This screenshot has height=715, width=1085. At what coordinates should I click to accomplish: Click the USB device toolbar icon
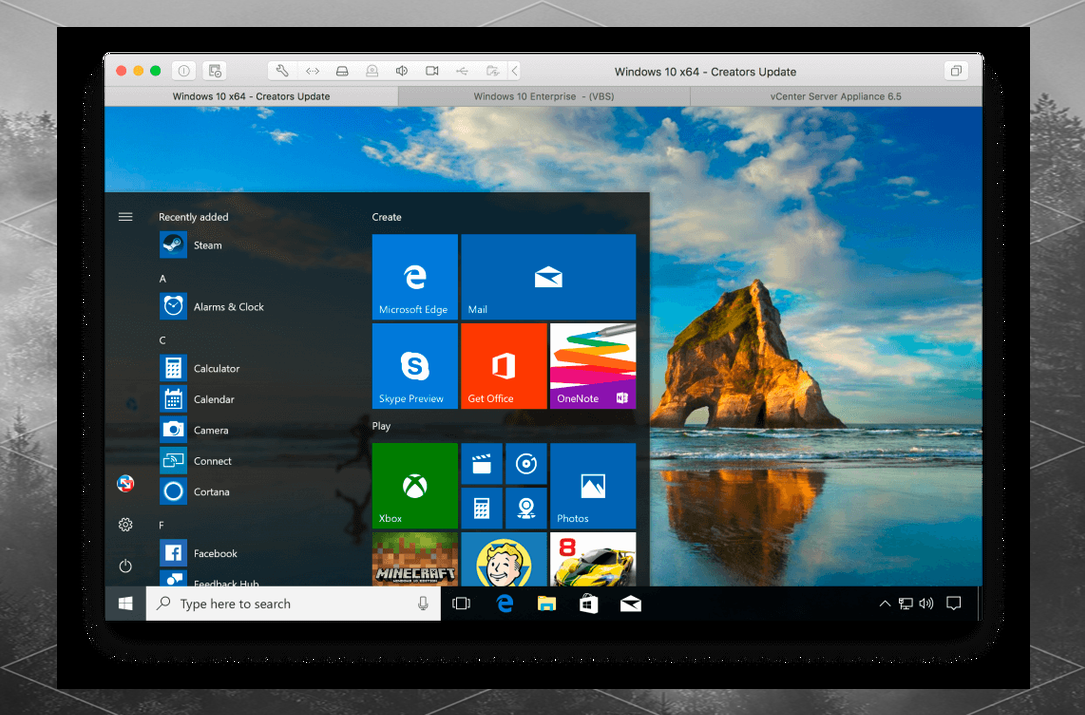[462, 71]
